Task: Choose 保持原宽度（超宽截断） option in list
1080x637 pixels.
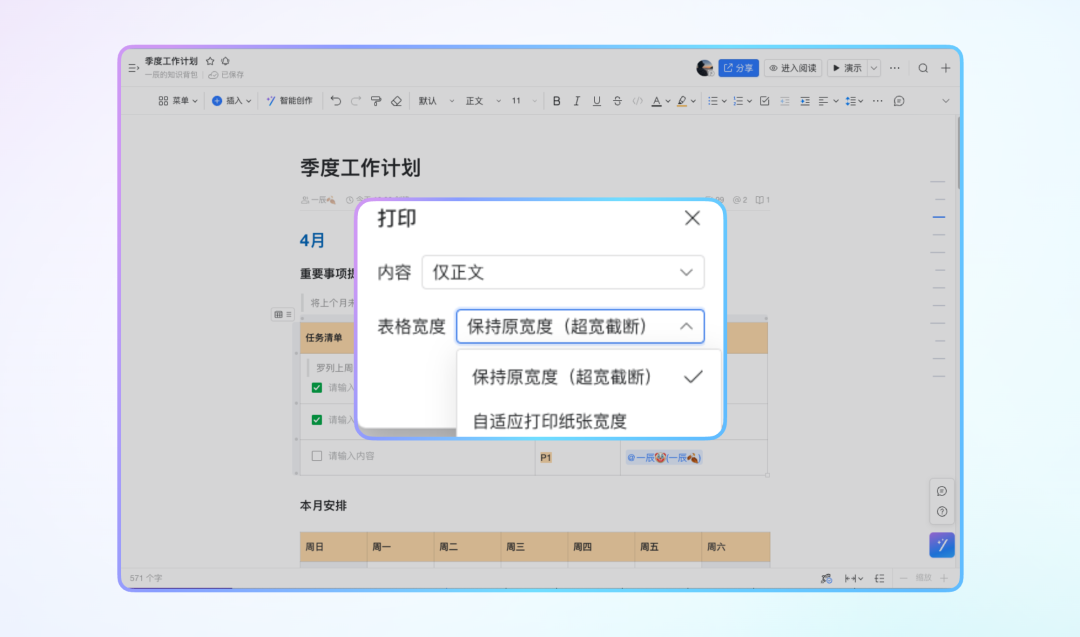Action: pyautogui.click(x=562, y=377)
